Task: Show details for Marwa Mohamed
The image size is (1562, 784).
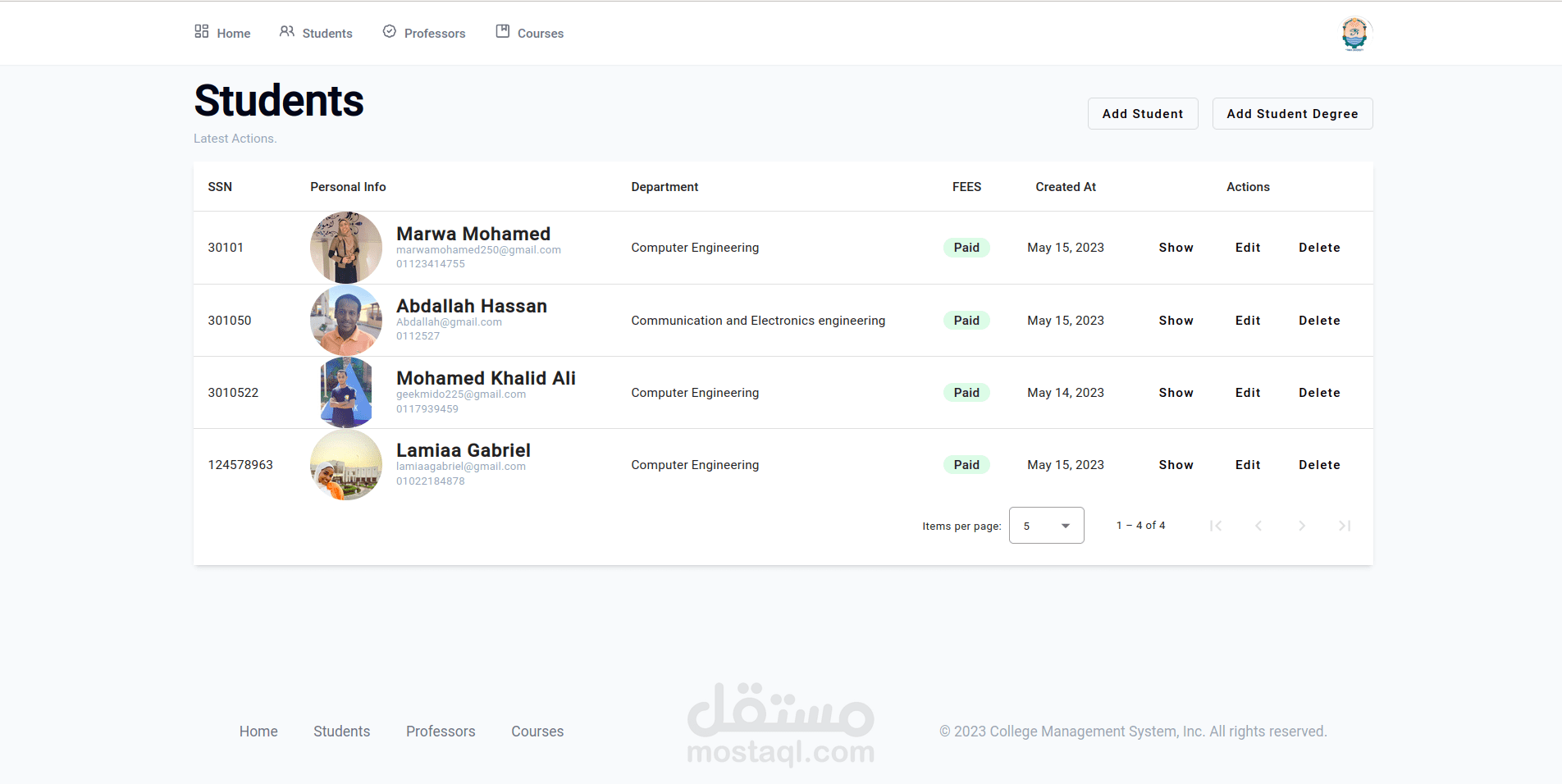Action: tap(1176, 248)
